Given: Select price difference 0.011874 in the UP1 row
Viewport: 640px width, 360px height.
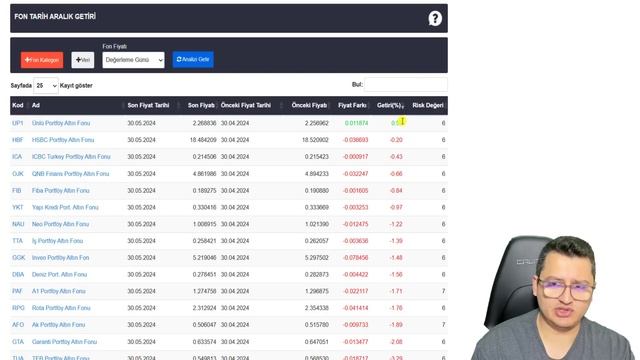Looking at the screenshot, I should coord(356,123).
